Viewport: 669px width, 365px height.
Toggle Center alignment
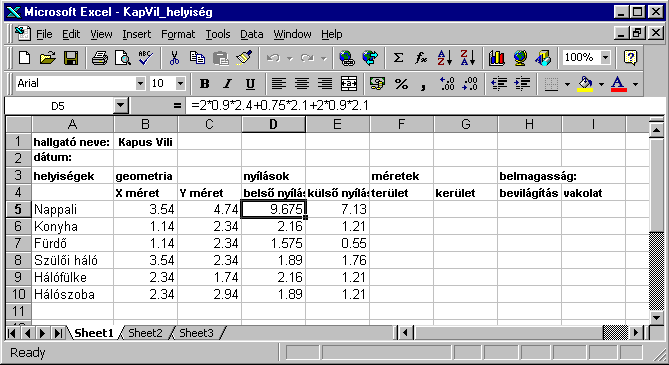tap(302, 83)
